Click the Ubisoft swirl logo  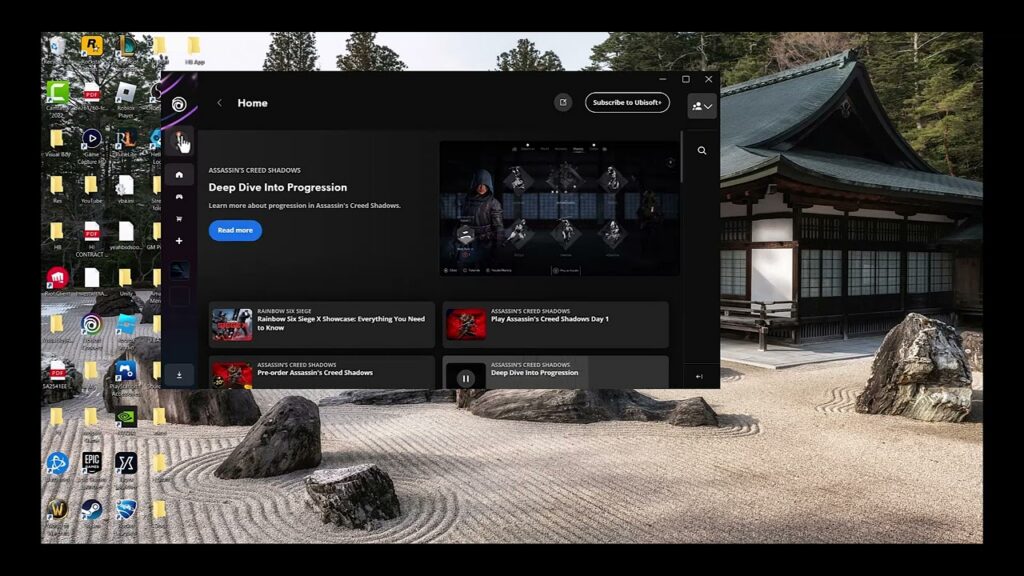click(x=179, y=104)
